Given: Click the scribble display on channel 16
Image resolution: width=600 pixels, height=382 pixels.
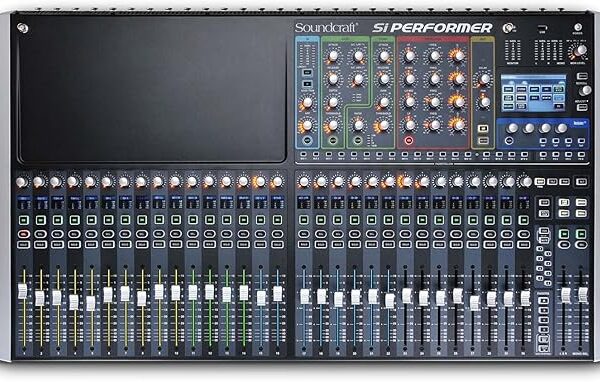Looking at the screenshot, I should point(277,203).
